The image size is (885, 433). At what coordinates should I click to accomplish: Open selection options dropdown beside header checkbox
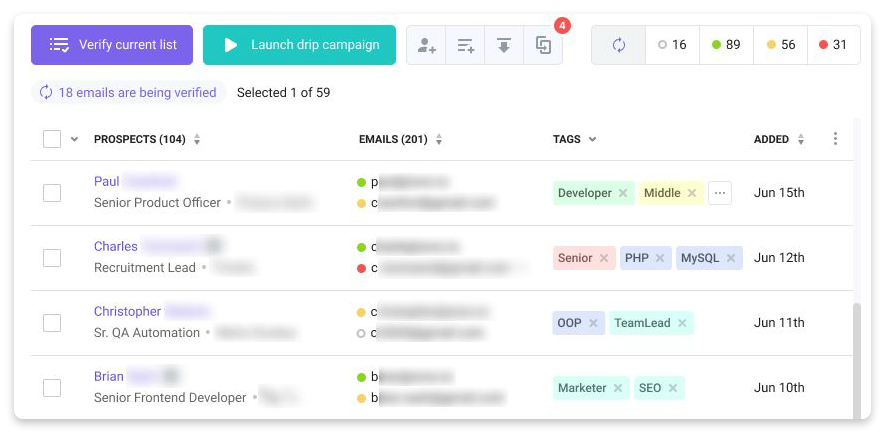point(75,139)
